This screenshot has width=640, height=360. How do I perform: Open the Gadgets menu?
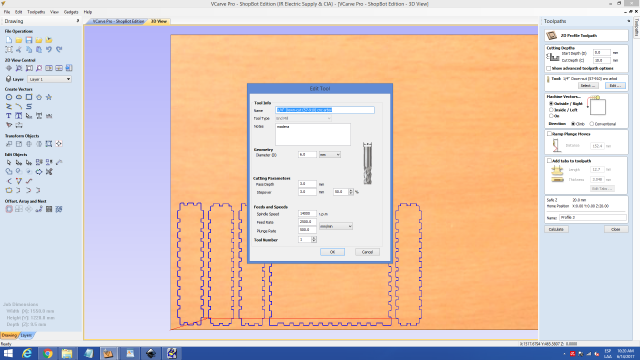71,12
